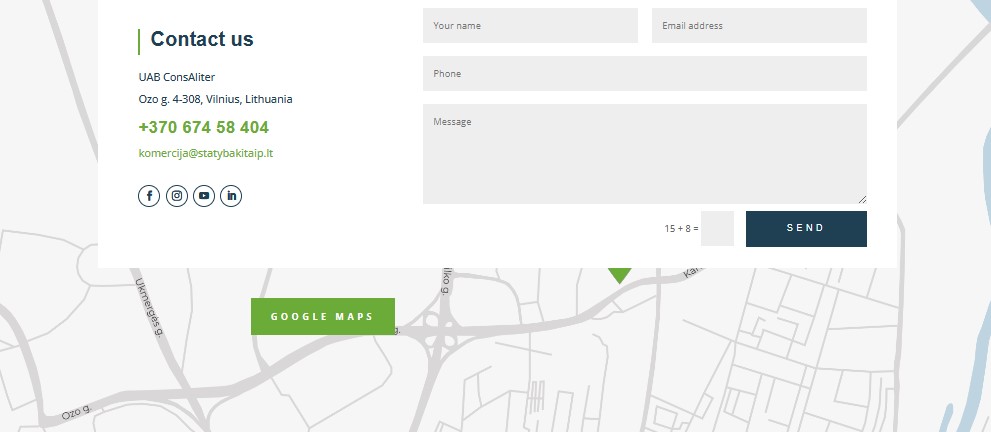Screen dimensions: 991x432
Task: Focus the Your name field
Action: click(530, 25)
